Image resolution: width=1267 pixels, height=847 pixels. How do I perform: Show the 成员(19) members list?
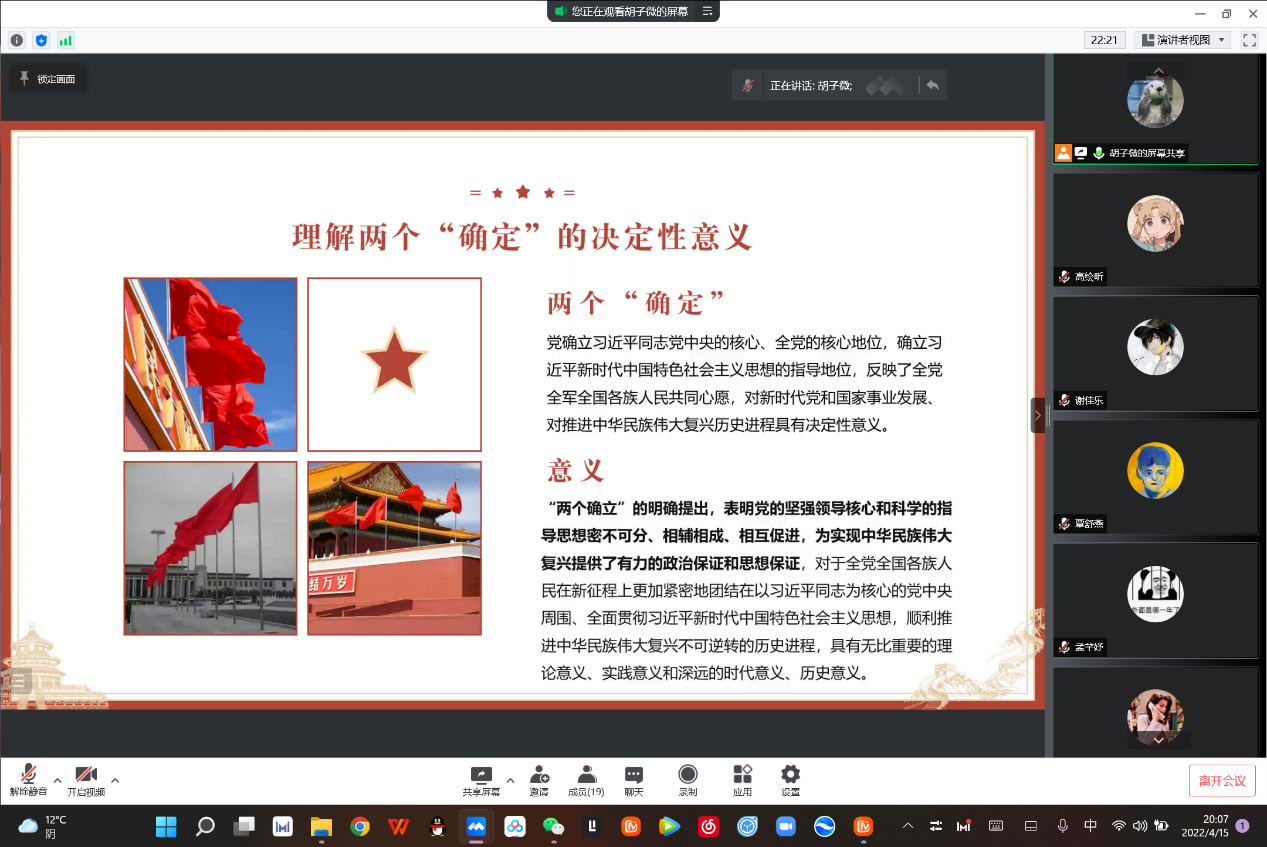click(586, 779)
